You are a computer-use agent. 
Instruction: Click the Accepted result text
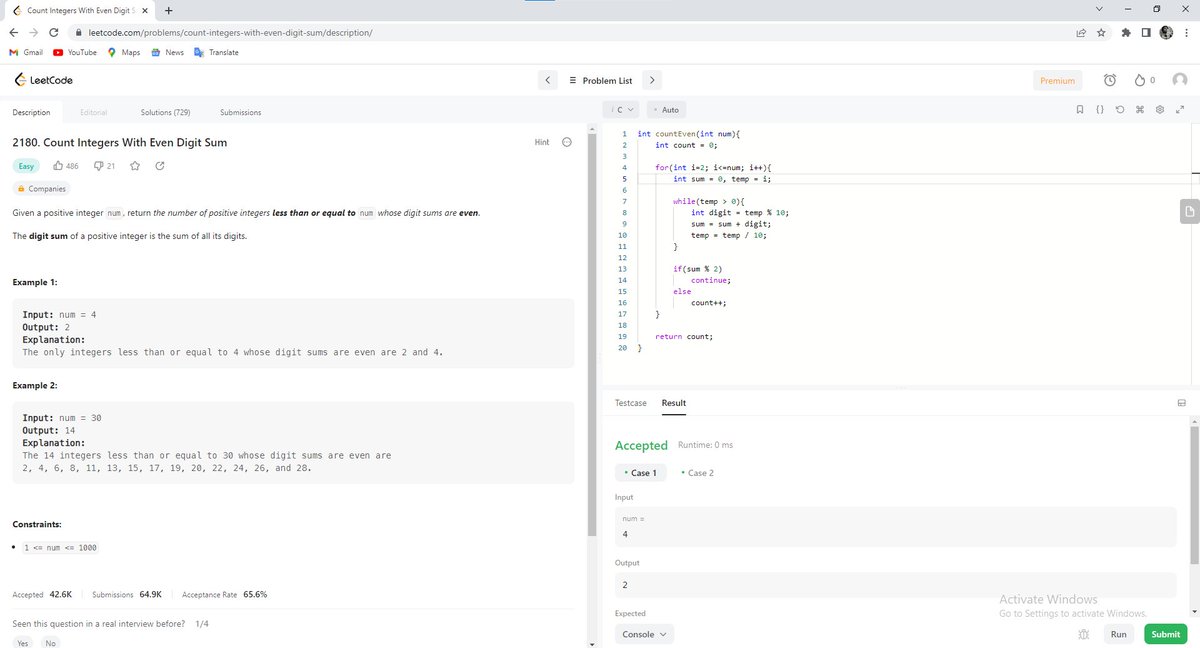tap(641, 445)
